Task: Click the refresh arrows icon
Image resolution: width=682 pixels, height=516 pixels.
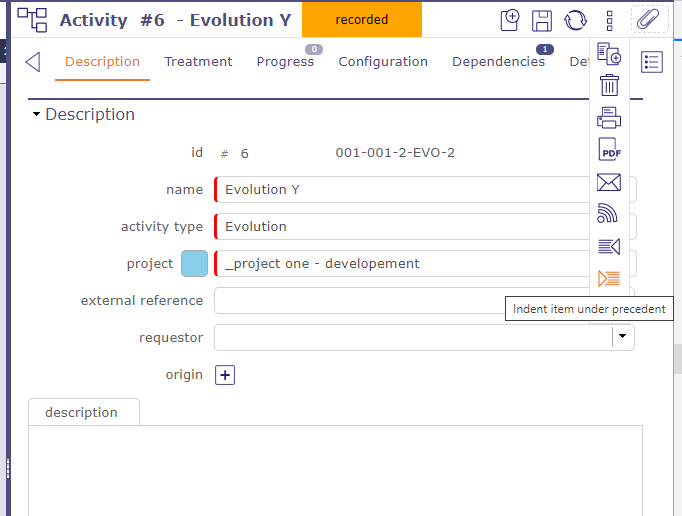Action: (575, 20)
